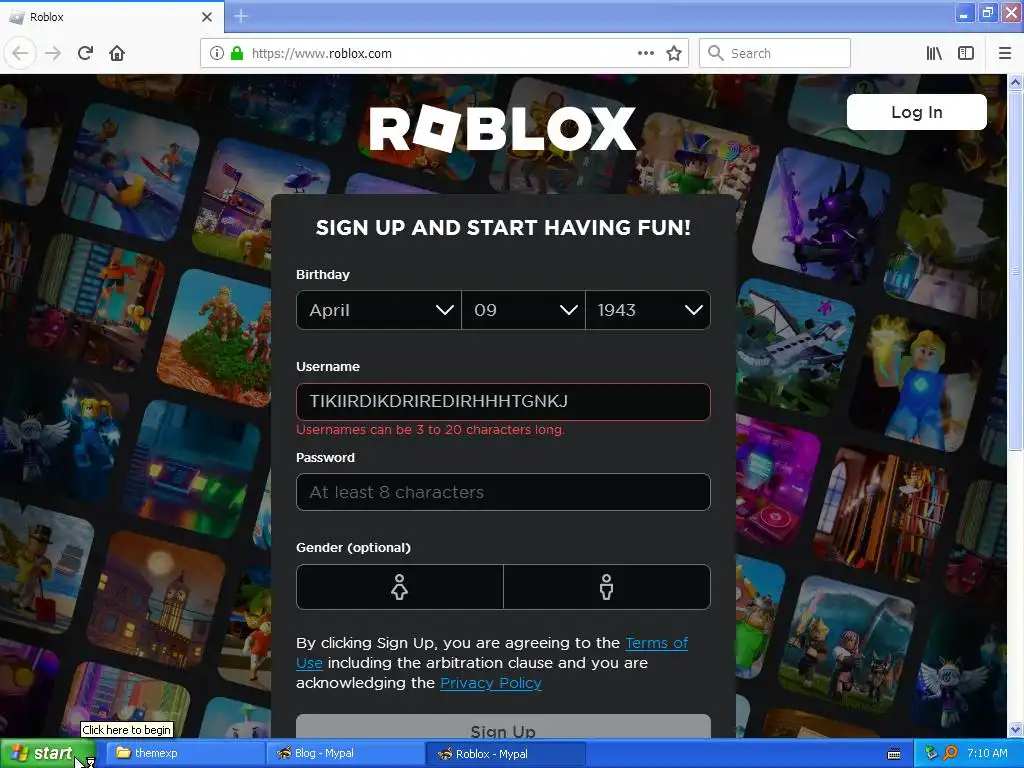1024x768 pixels.
Task: Select the female gender icon
Action: pyautogui.click(x=400, y=586)
